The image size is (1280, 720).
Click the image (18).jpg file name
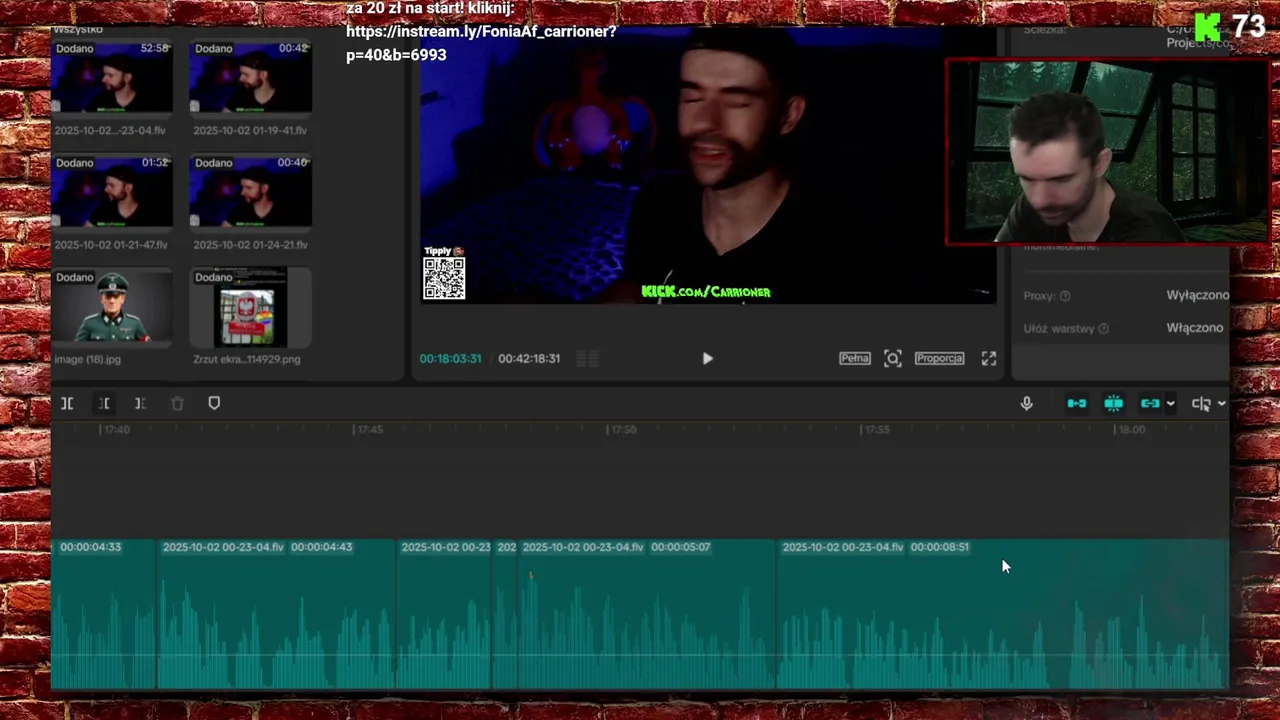click(x=87, y=359)
